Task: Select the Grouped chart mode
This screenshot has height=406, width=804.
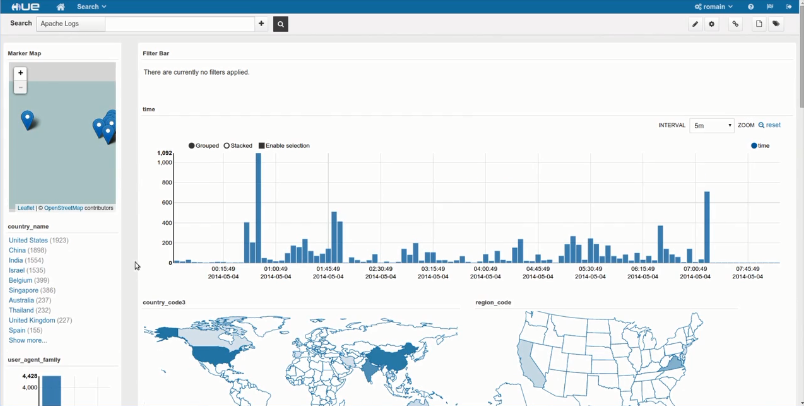Action: 204,146
